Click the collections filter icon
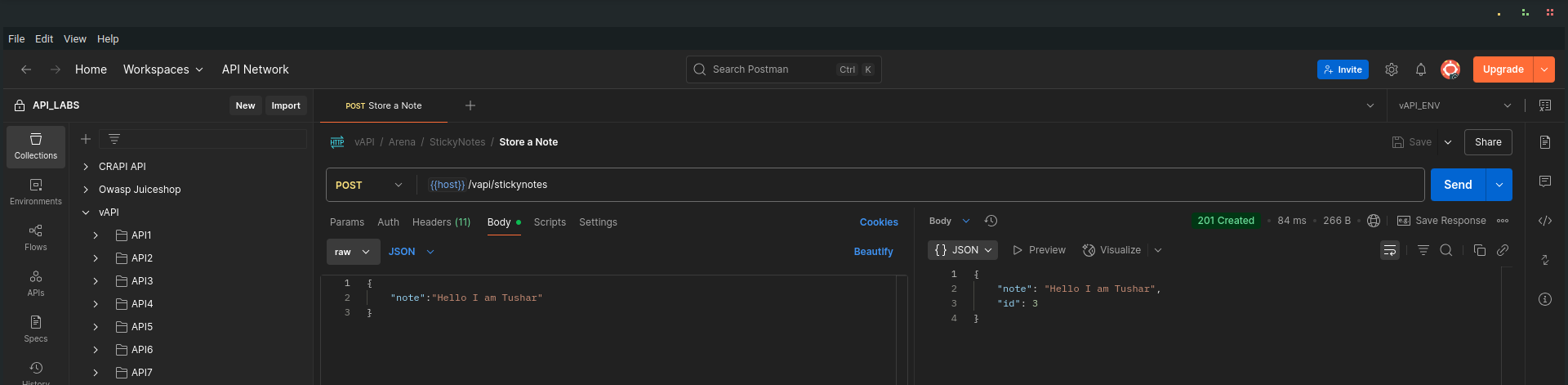This screenshot has width=1568, height=385. pos(114,139)
